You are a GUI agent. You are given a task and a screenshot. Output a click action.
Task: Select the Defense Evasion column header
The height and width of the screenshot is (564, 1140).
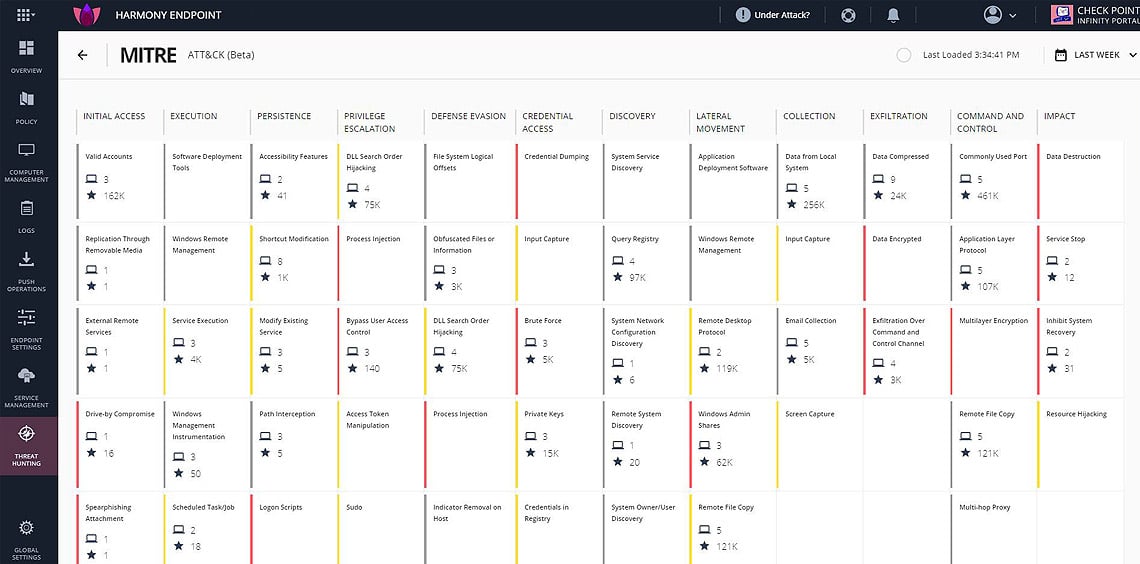coord(468,116)
